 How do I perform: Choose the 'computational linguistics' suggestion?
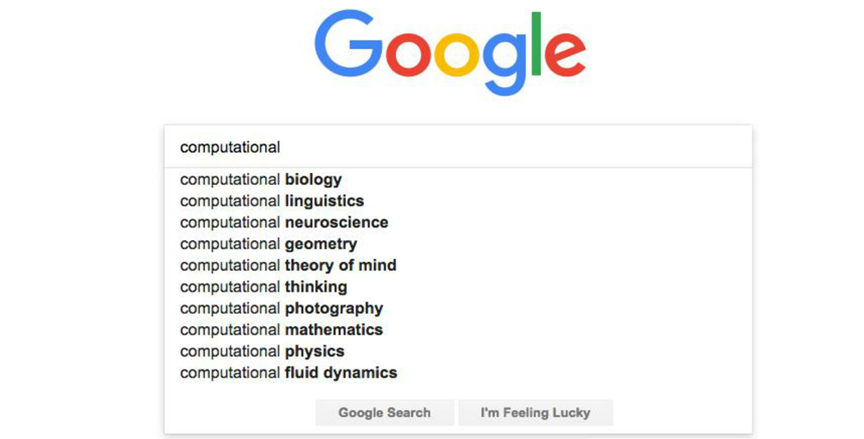pos(272,201)
